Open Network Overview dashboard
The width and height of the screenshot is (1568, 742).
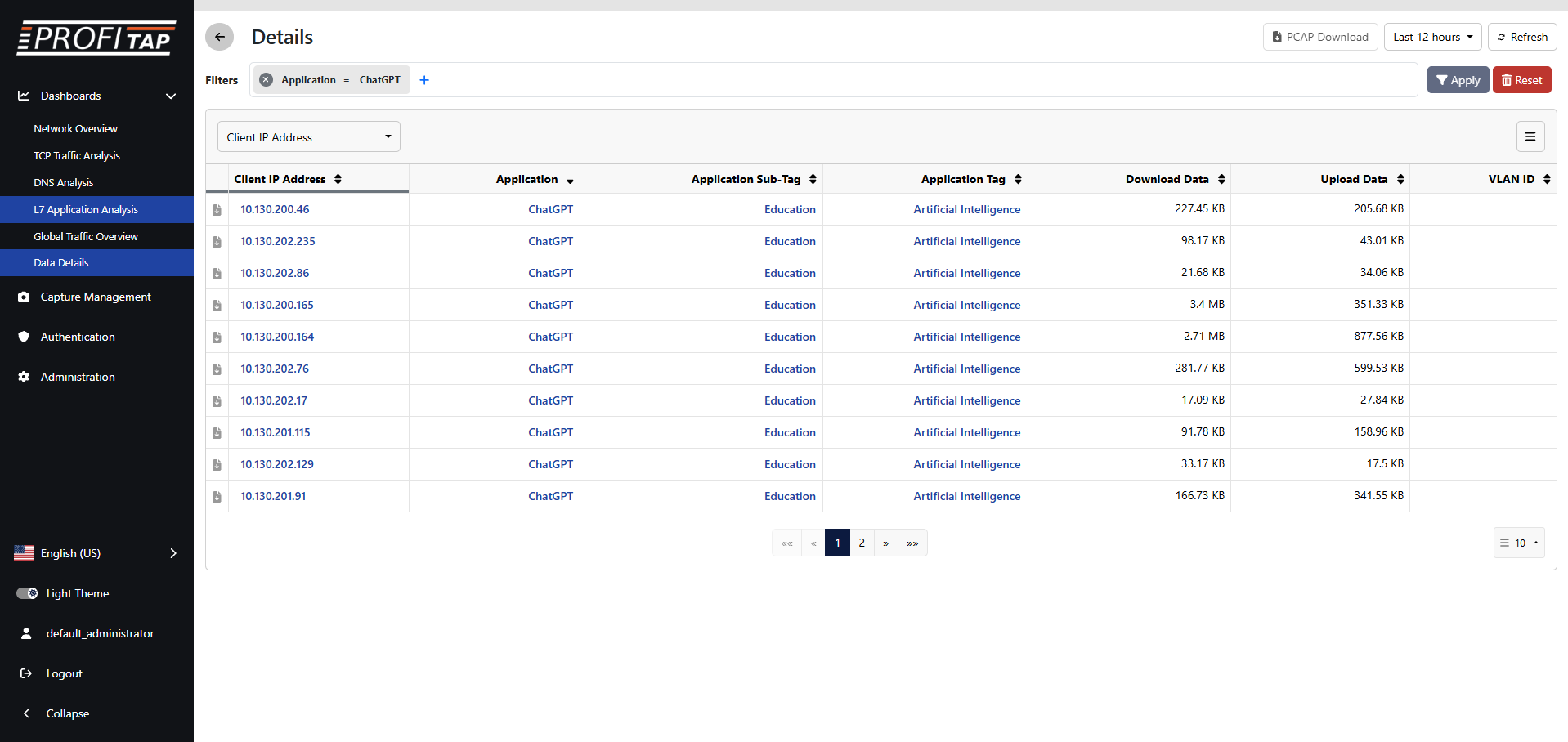[x=76, y=129]
